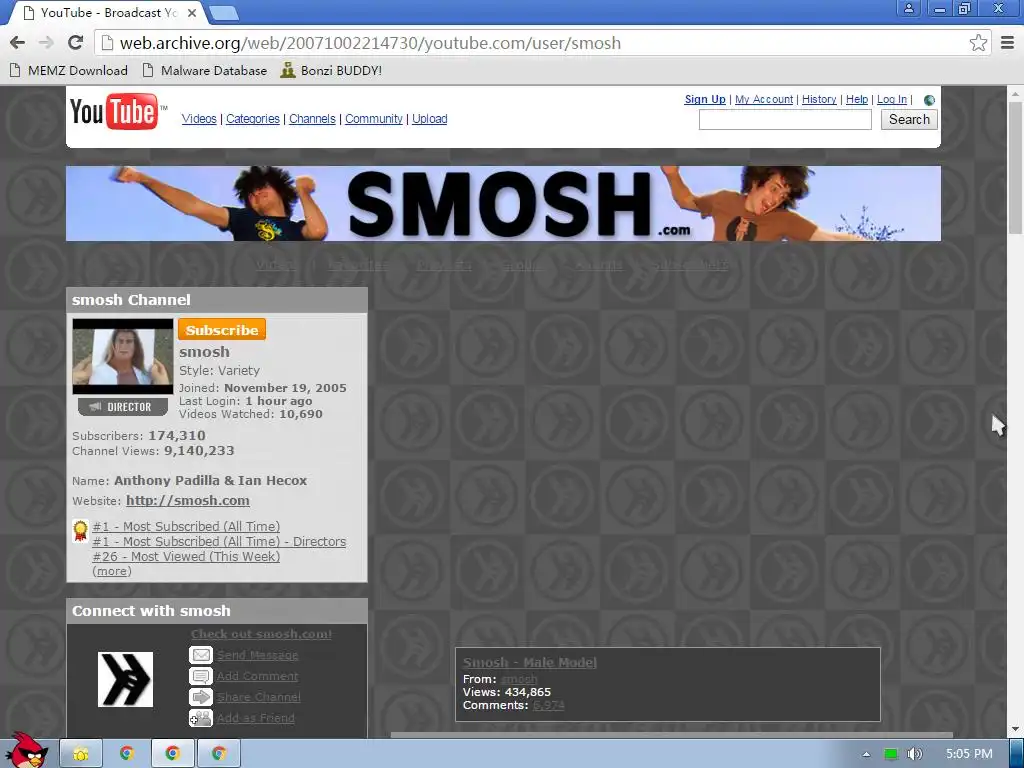
Task: Click the Share Channel link text
Action: tap(259, 697)
